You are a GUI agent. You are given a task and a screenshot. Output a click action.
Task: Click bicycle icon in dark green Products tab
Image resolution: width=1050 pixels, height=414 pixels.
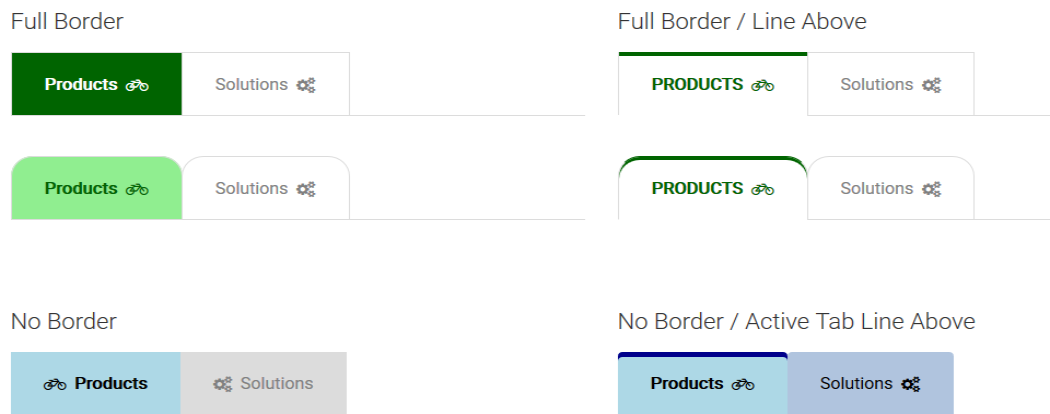click(x=137, y=85)
